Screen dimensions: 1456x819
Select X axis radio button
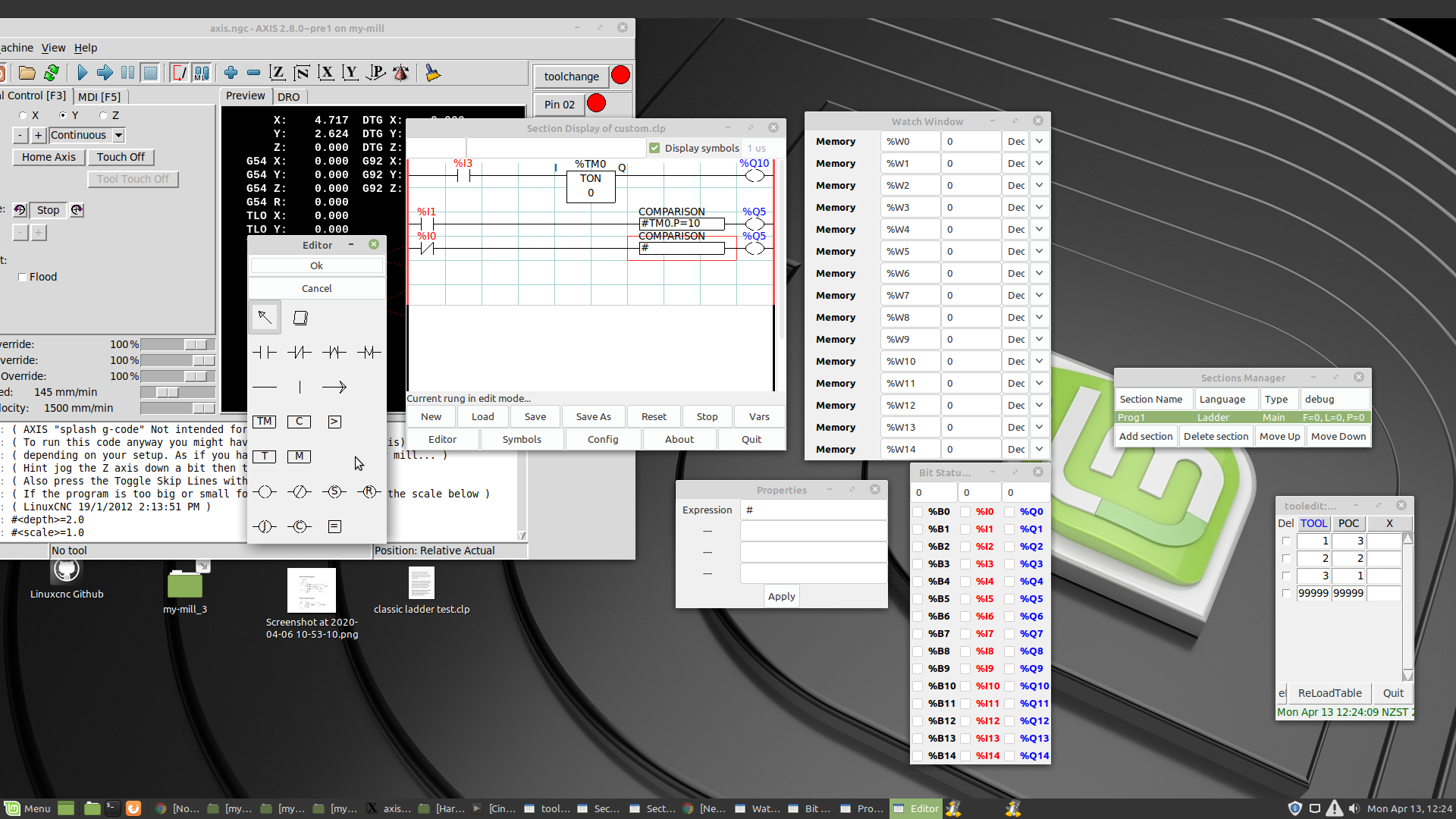pyautogui.click(x=24, y=115)
